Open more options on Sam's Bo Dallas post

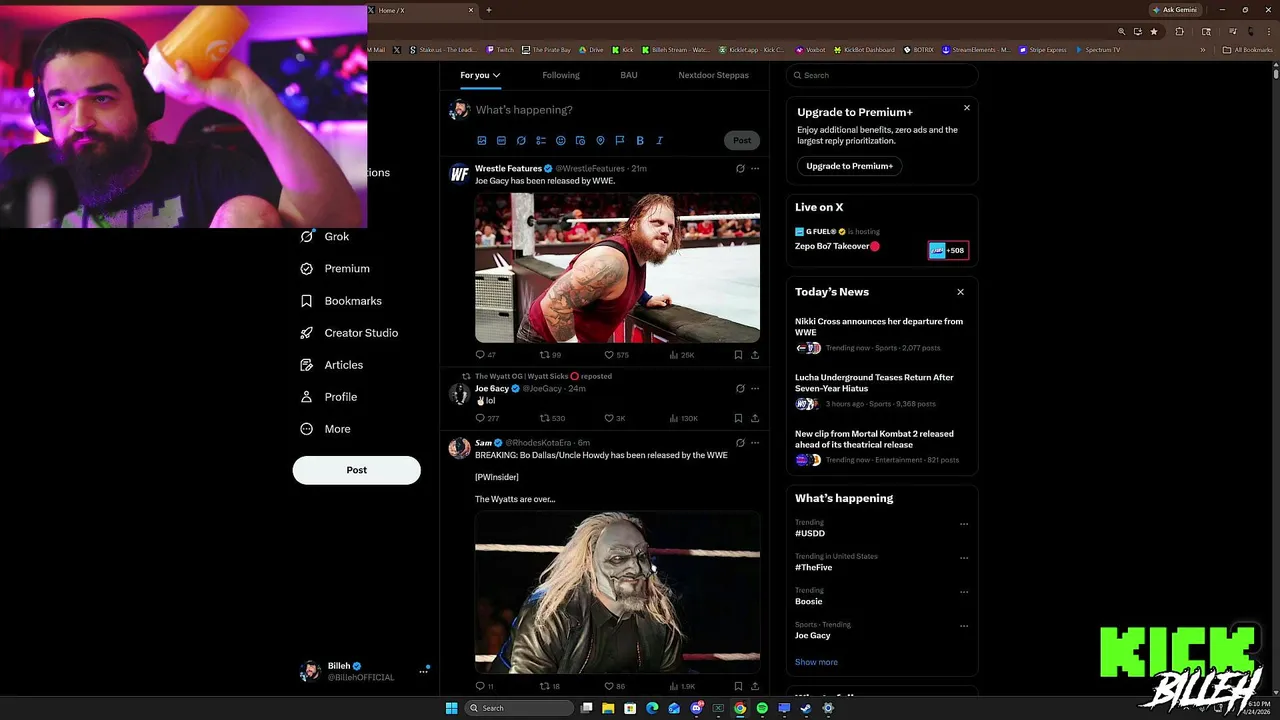click(755, 443)
